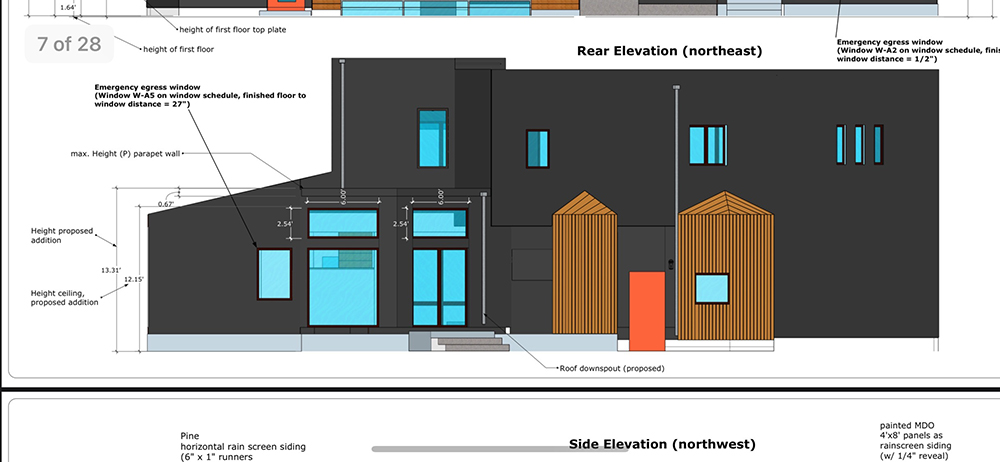Click the "Height ceiling, proposed addition" text

point(65,297)
